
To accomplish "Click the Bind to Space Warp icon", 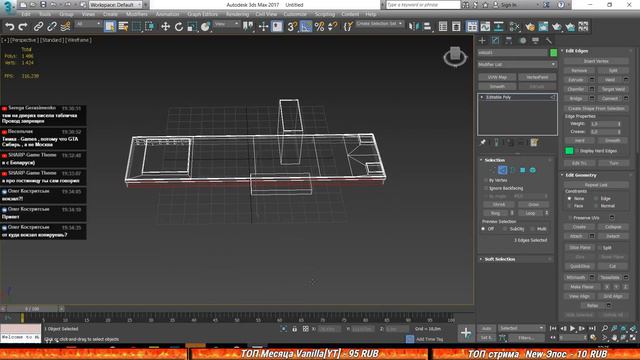I will tap(65, 27).
